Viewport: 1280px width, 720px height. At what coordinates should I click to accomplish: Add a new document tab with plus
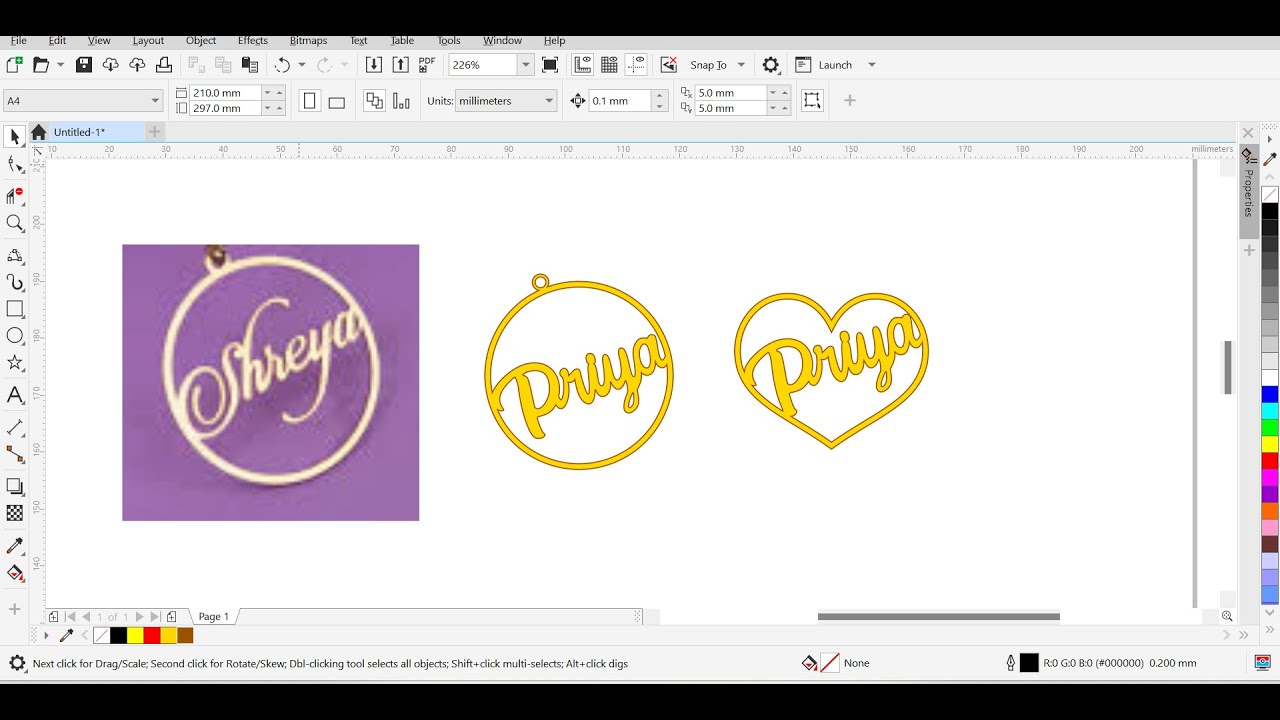pos(154,132)
